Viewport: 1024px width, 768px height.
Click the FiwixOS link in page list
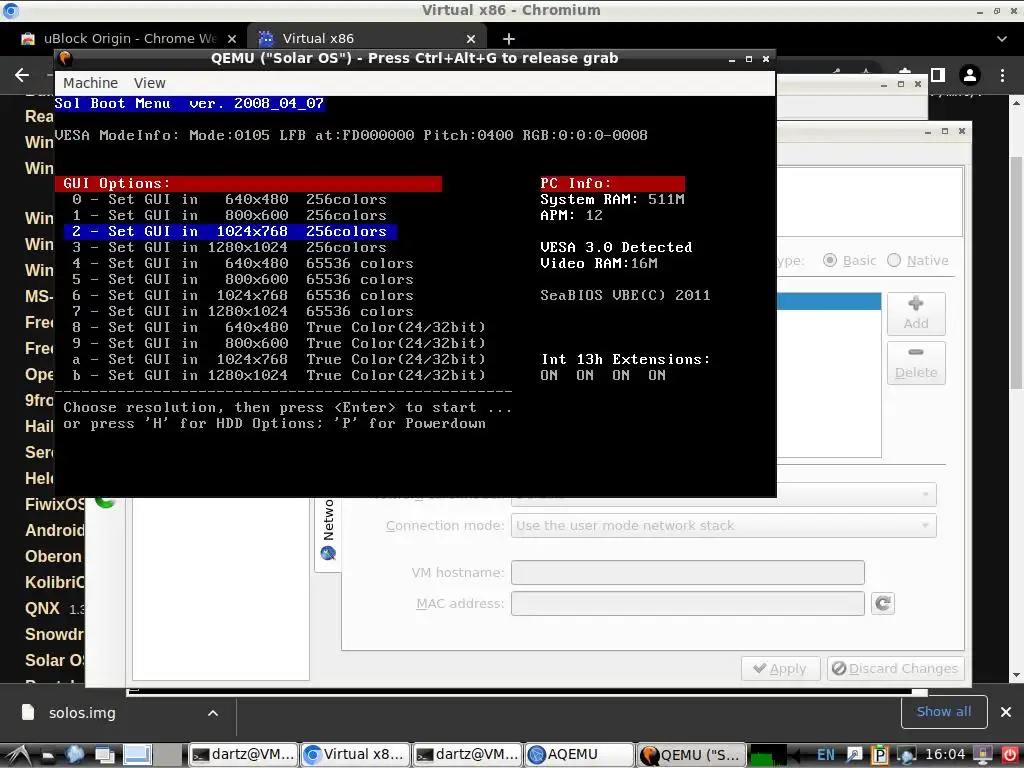click(x=55, y=504)
